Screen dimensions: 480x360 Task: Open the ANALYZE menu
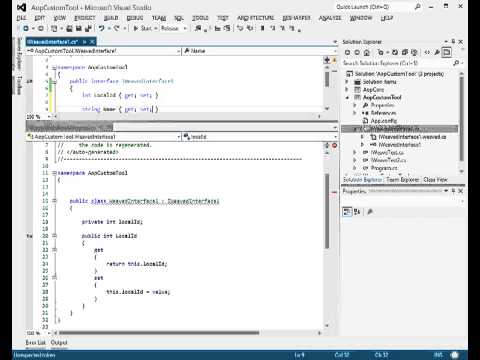330,18
